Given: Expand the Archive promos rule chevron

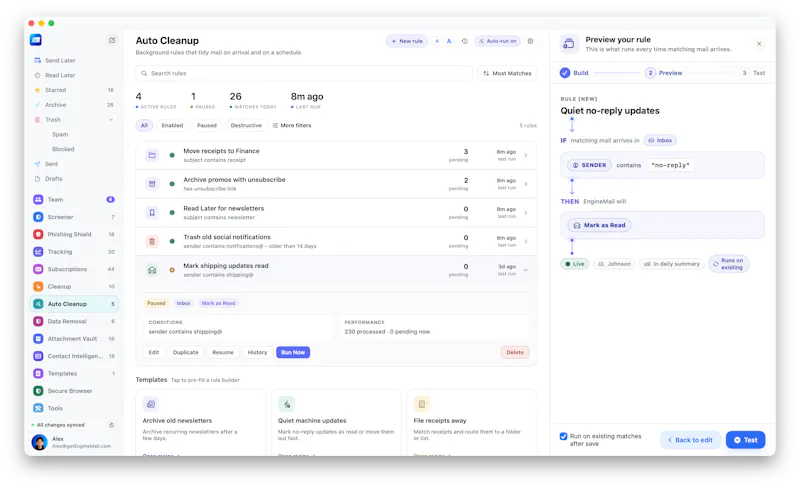Looking at the screenshot, I should coord(526,184).
